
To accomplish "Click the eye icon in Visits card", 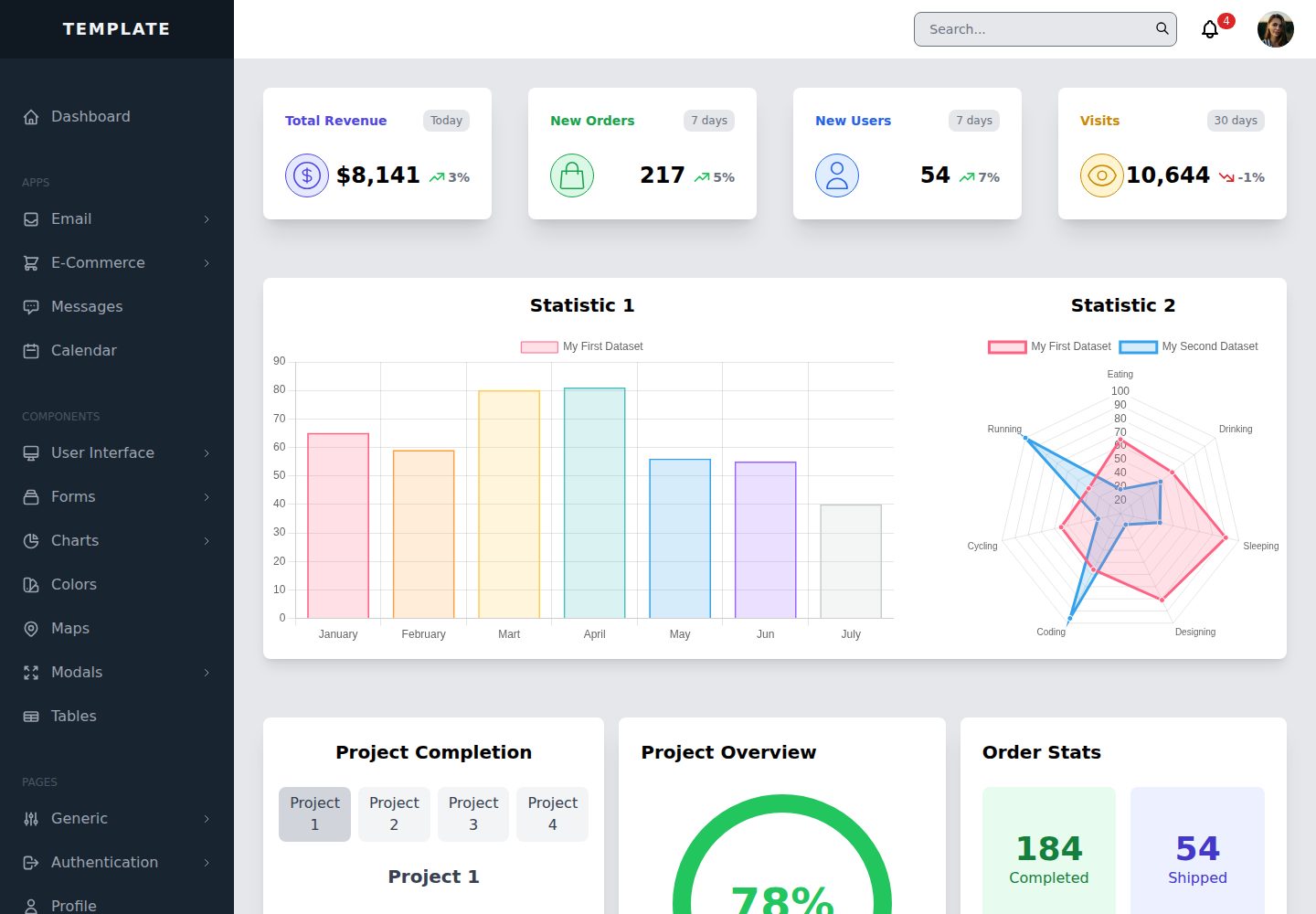I will click(x=1102, y=175).
